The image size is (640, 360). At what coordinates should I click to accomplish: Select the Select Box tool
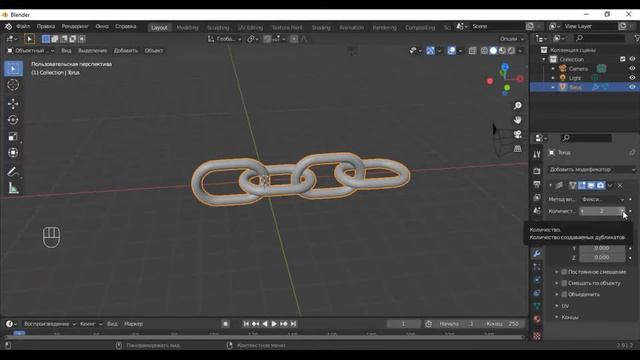[x=13, y=68]
